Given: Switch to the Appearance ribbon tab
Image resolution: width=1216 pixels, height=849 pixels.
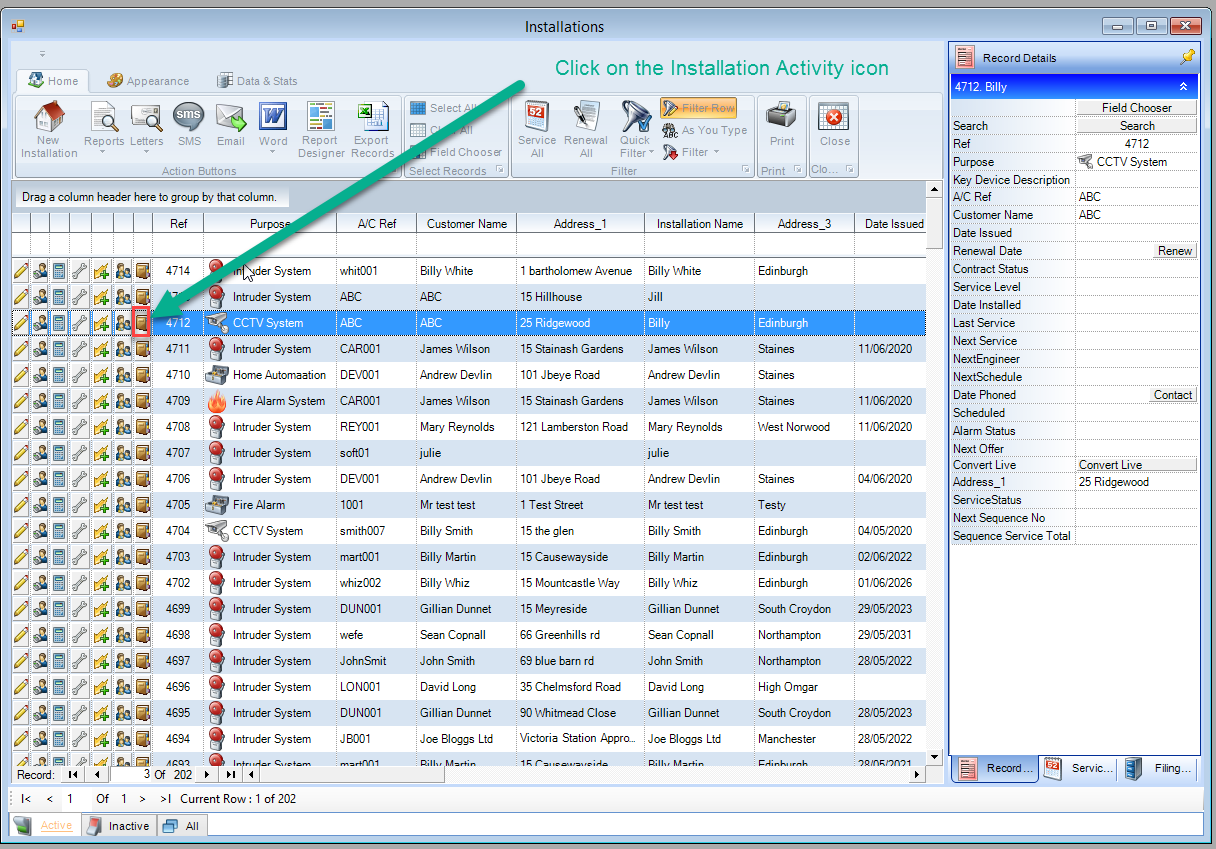Looking at the screenshot, I should click(148, 81).
